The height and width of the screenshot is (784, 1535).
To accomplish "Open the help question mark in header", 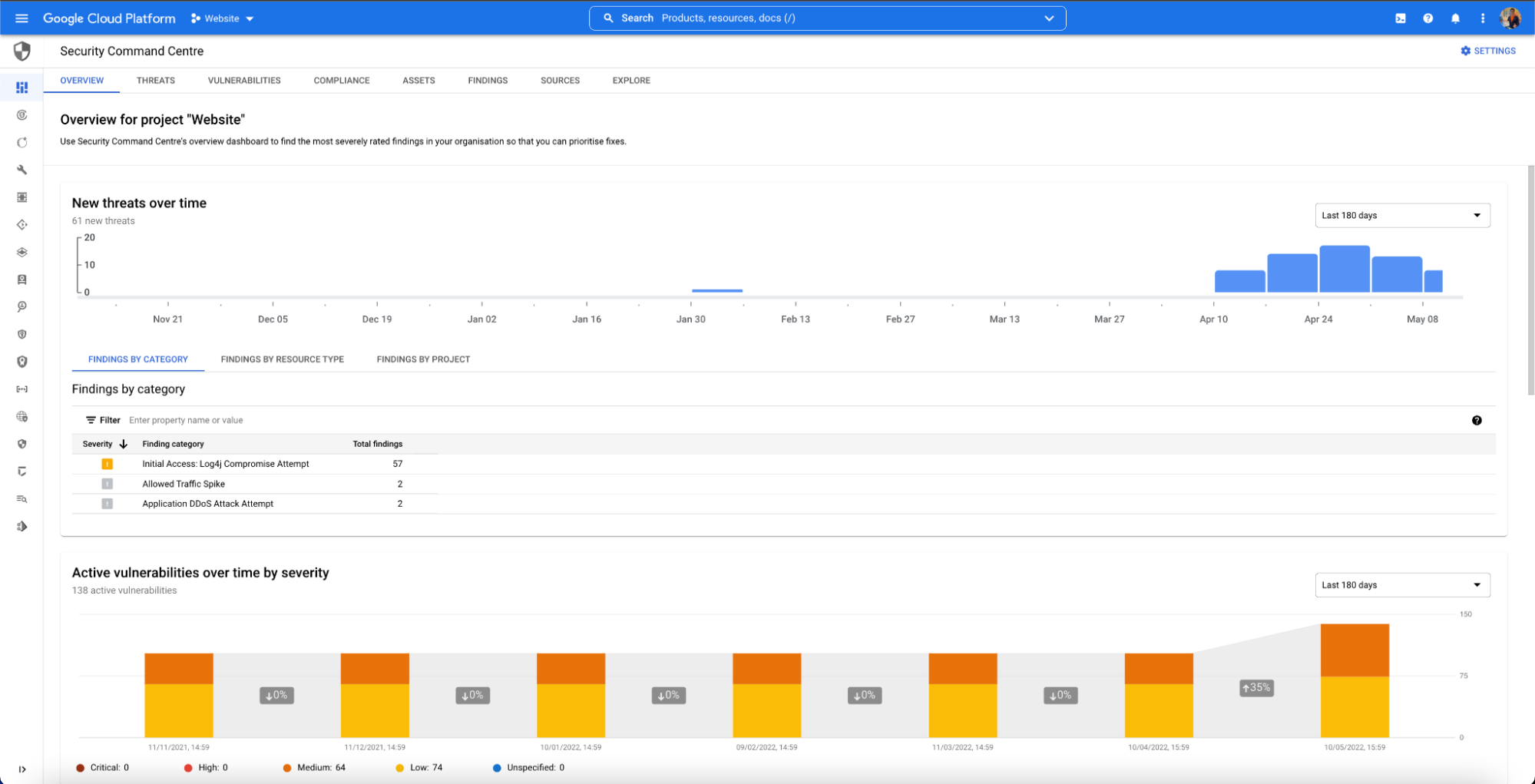I will pyautogui.click(x=1427, y=18).
